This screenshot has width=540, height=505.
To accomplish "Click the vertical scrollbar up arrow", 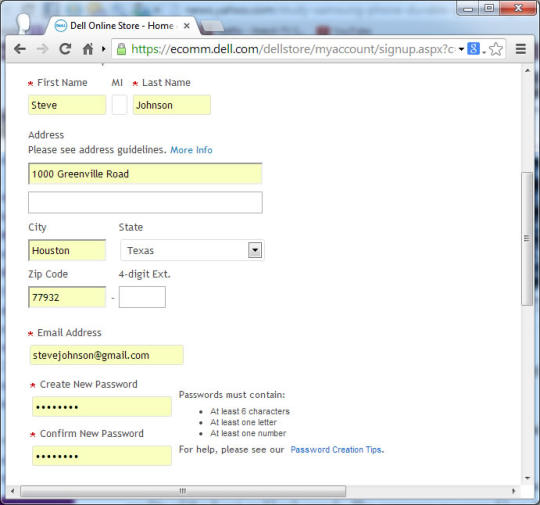I will [527, 70].
